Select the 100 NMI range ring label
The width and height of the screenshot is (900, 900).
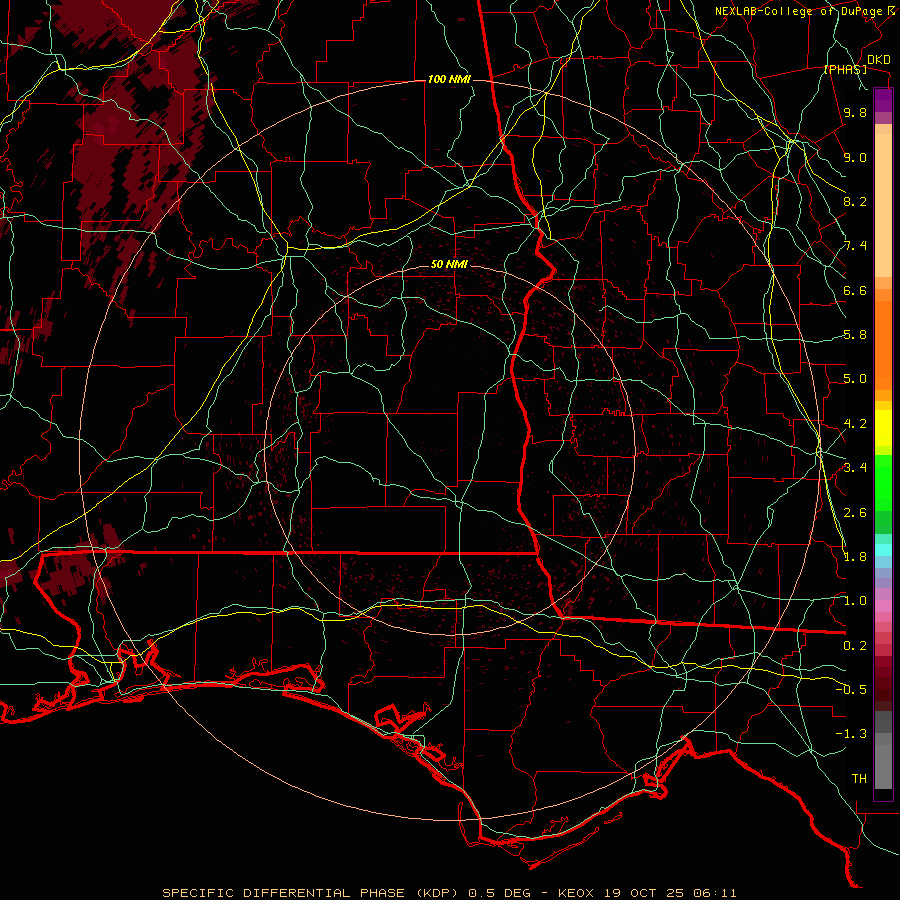(449, 79)
